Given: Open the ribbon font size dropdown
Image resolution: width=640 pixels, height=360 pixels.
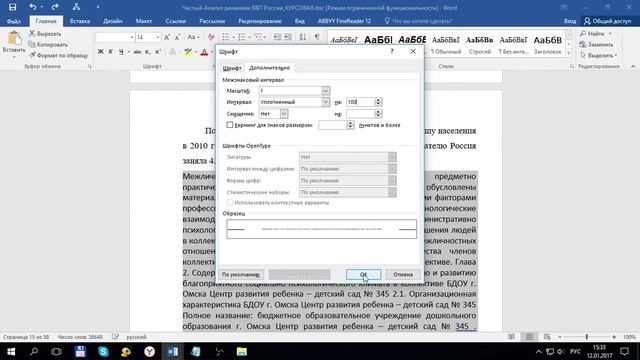Looking at the screenshot, I should (158, 38).
